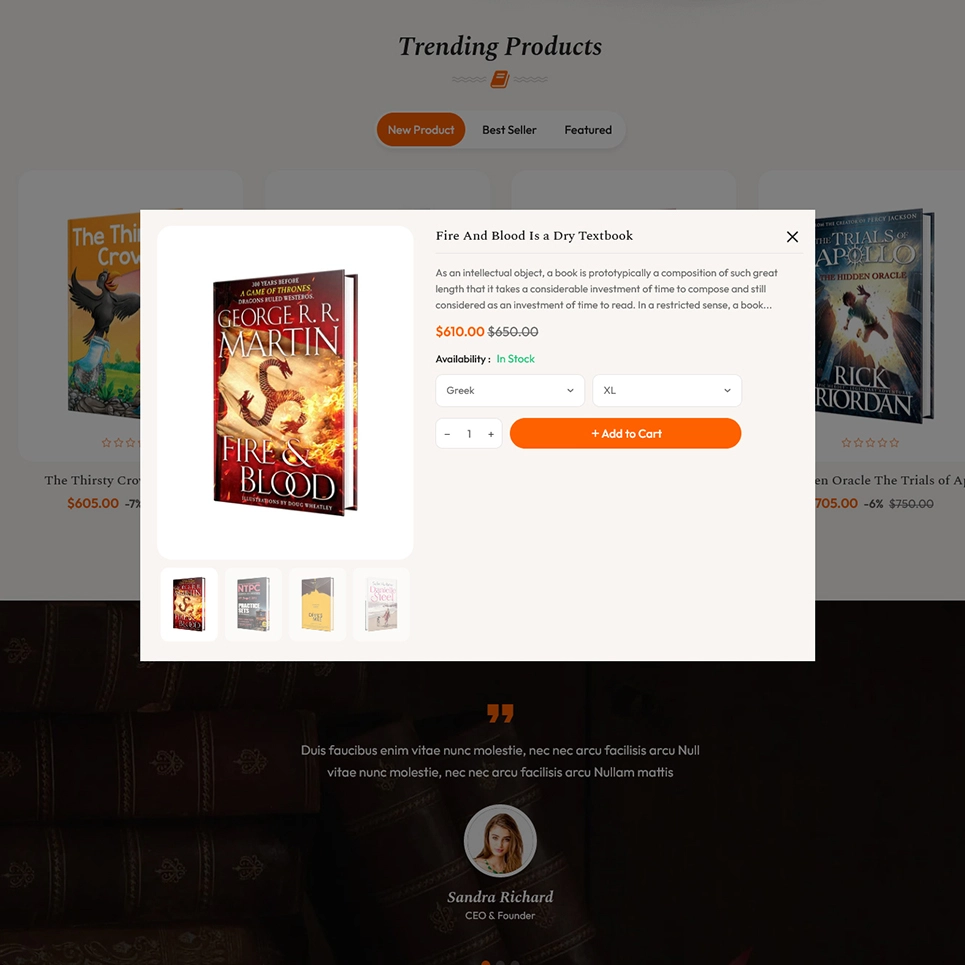965x965 pixels.
Task: Click the star rating under Trials of Apollo
Action: [x=870, y=442]
